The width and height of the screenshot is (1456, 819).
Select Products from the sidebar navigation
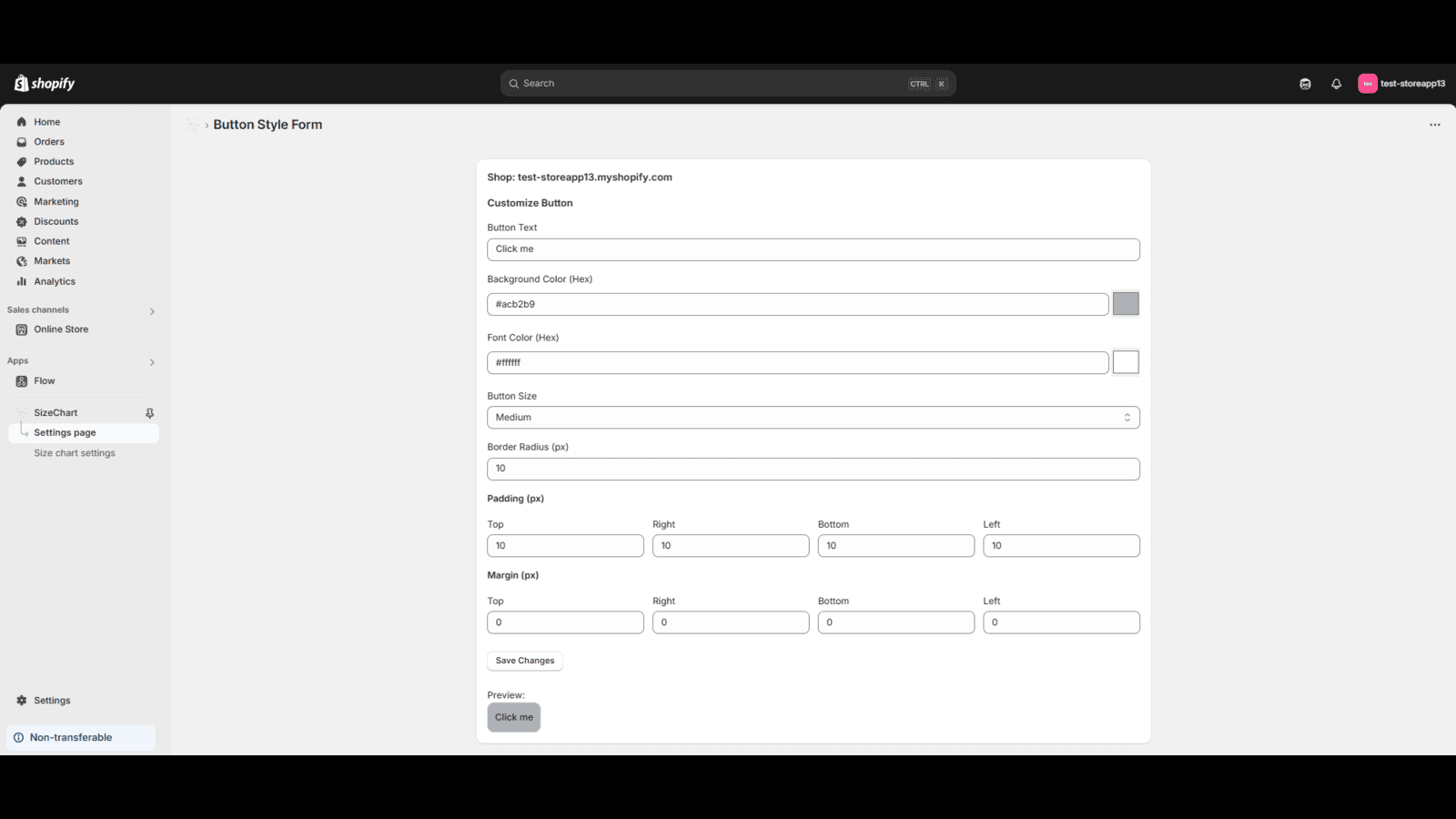[x=53, y=161]
